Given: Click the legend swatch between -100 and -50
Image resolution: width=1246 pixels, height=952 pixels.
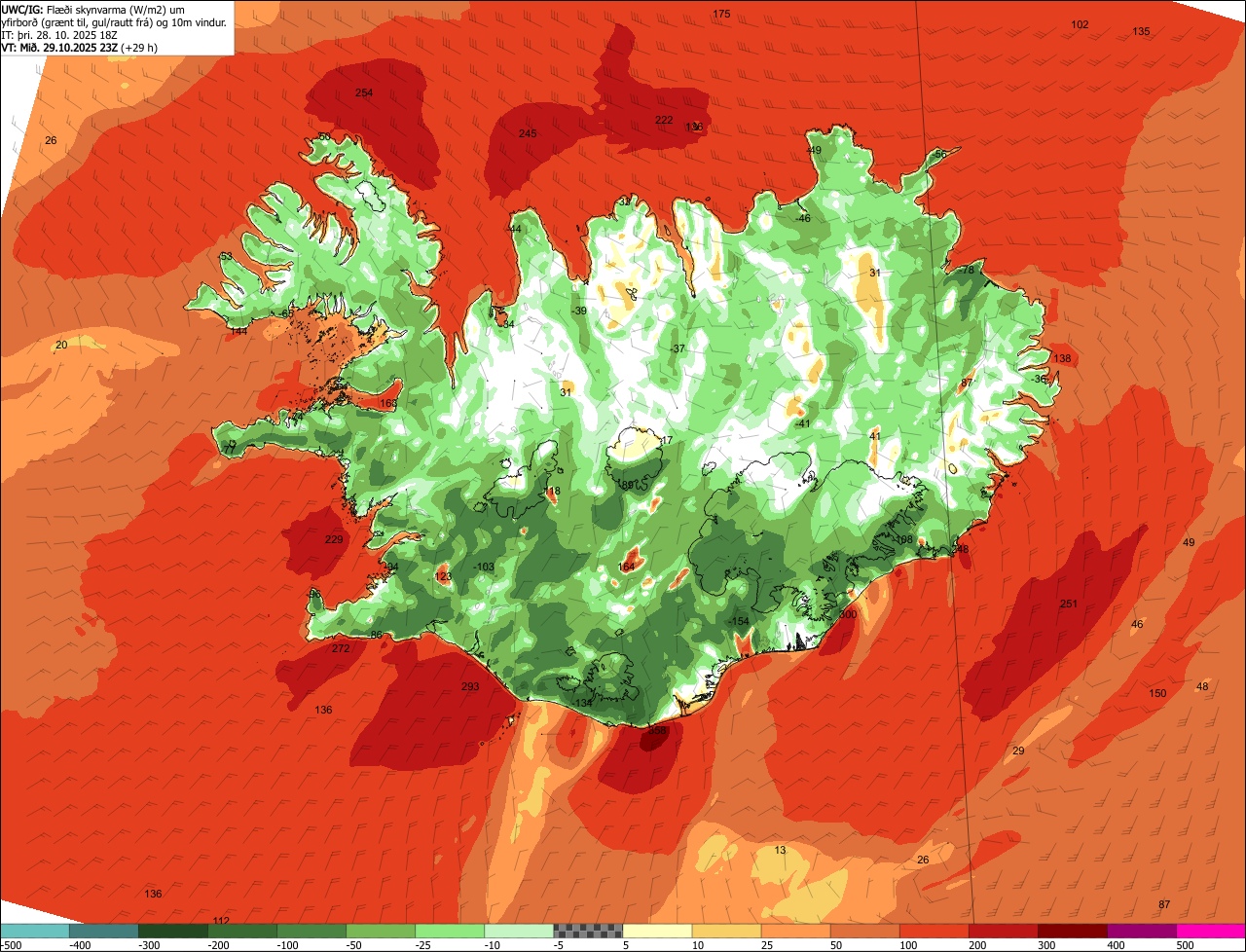Looking at the screenshot, I should pyautogui.click(x=311, y=931).
